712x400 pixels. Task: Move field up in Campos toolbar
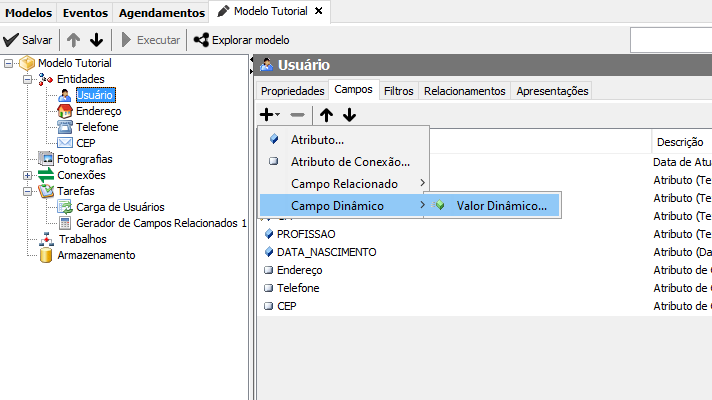[326, 115]
